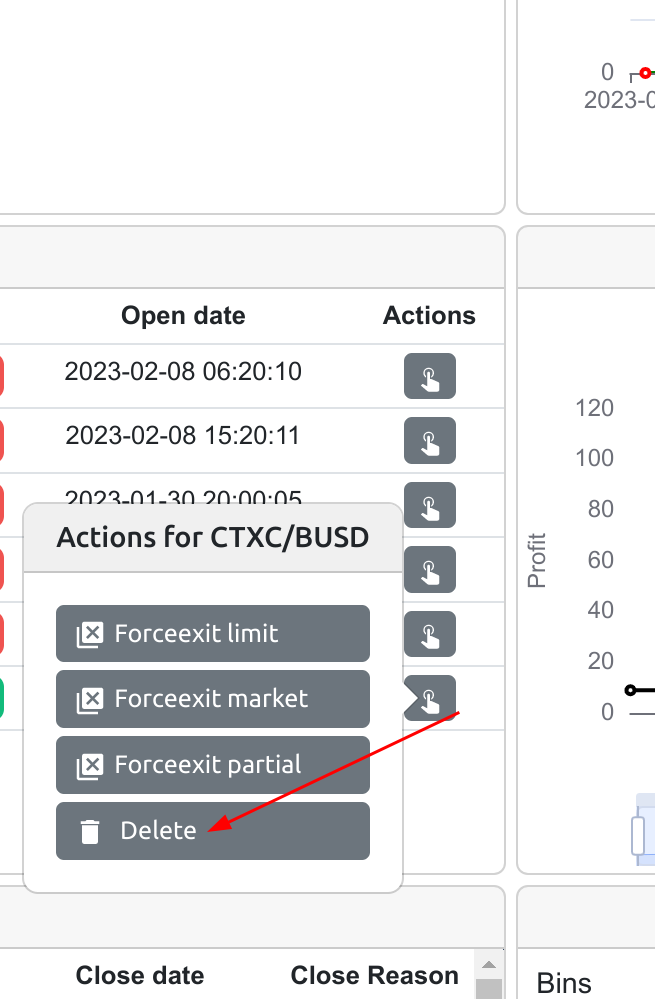Screen dimensions: 655x999
Task: Click the forceexit icon on Forceexit limit
Action: point(88,632)
